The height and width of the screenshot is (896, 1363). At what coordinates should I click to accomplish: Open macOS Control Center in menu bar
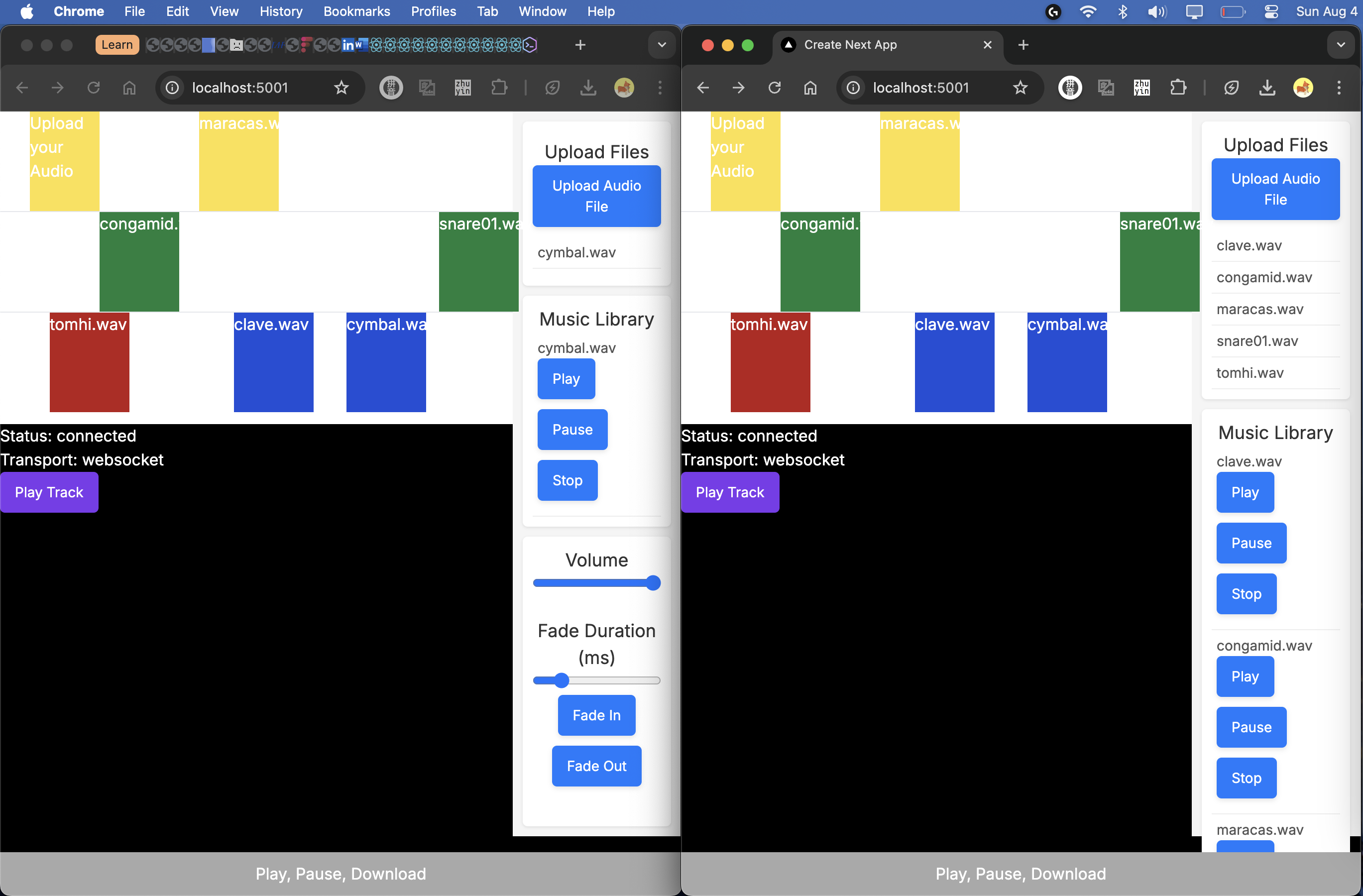1271,11
